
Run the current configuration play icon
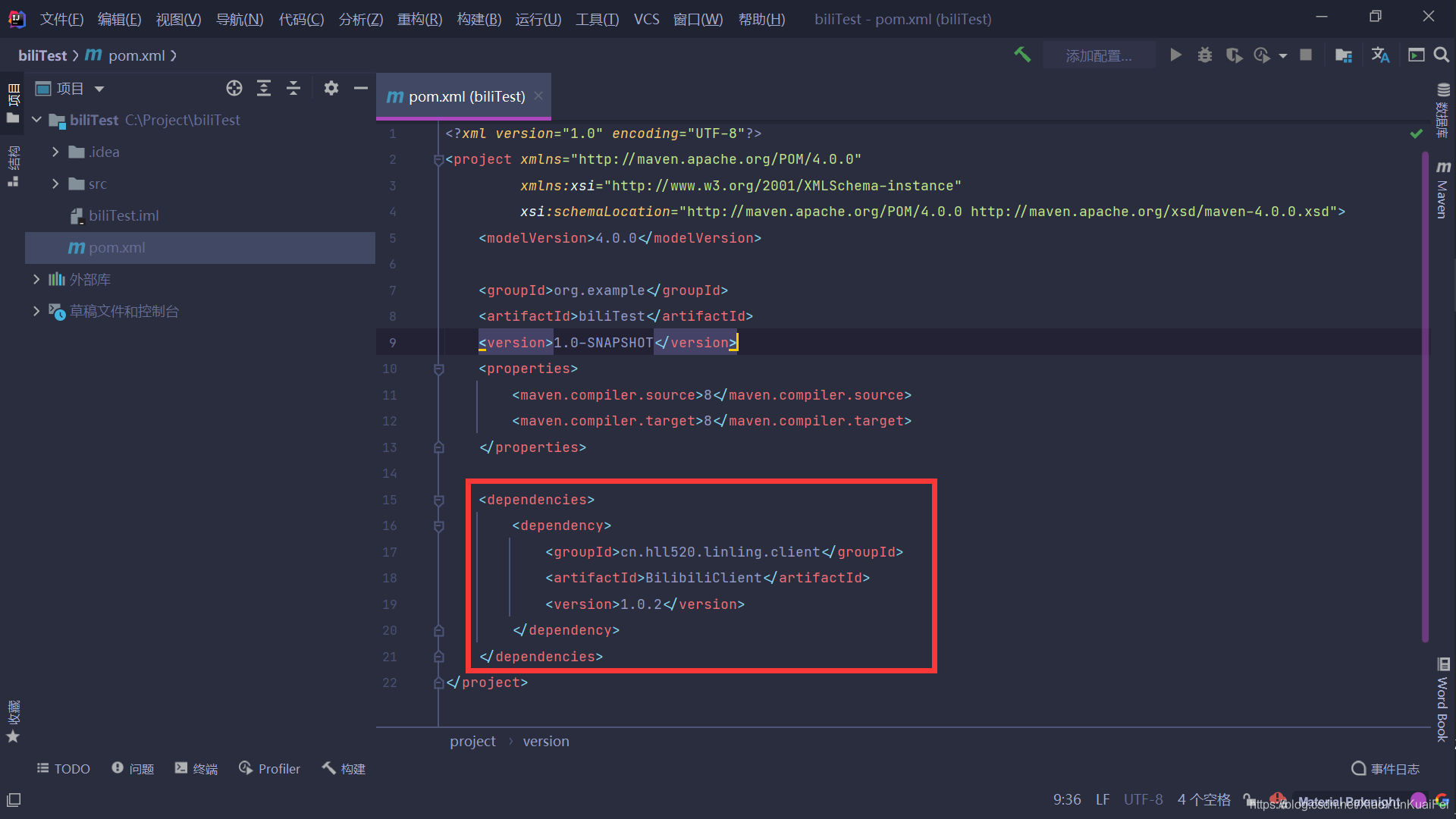tap(1175, 55)
